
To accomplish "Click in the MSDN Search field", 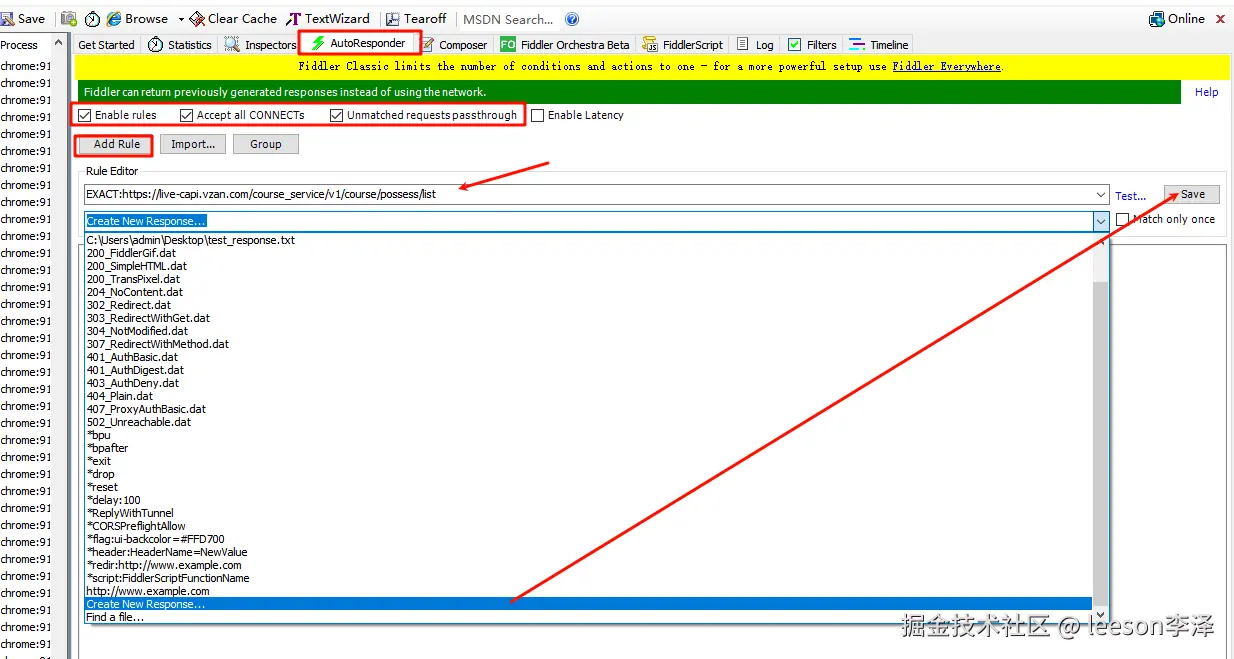I will (508, 19).
